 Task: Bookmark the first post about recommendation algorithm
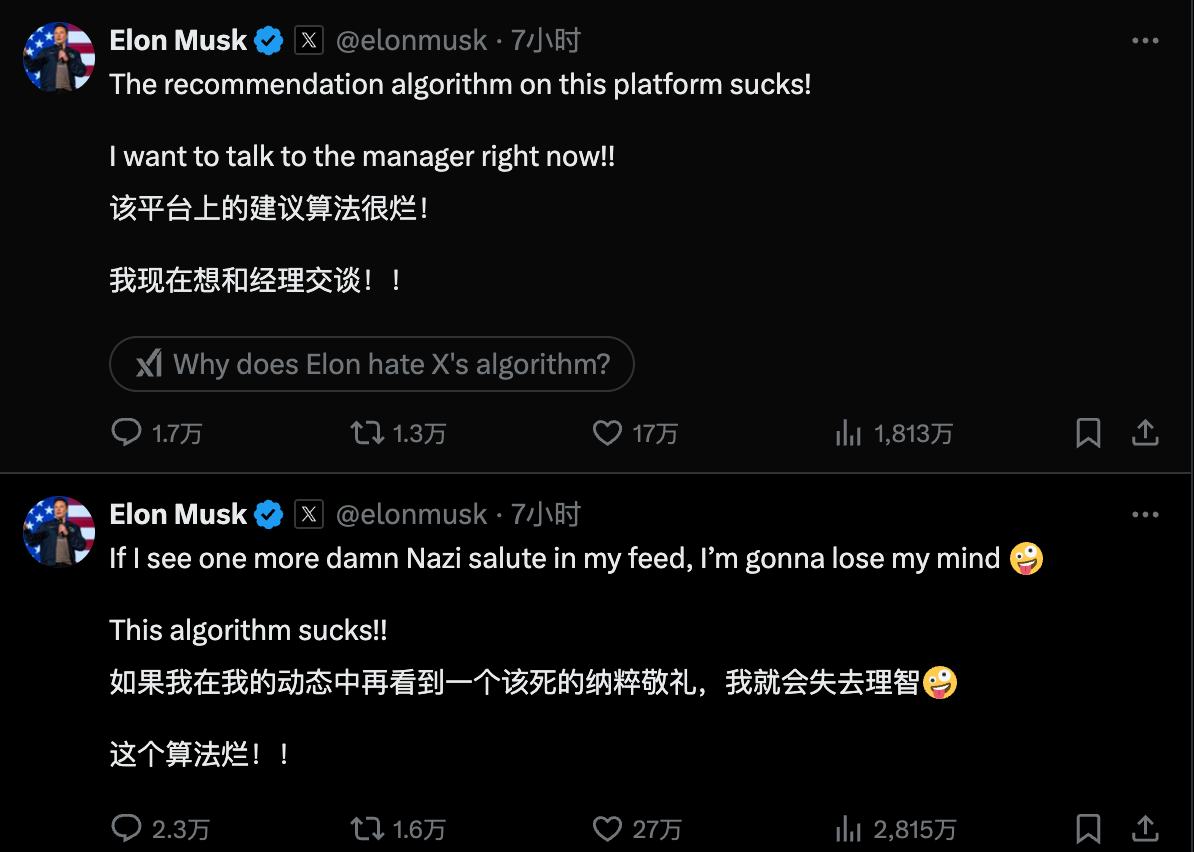point(1088,432)
